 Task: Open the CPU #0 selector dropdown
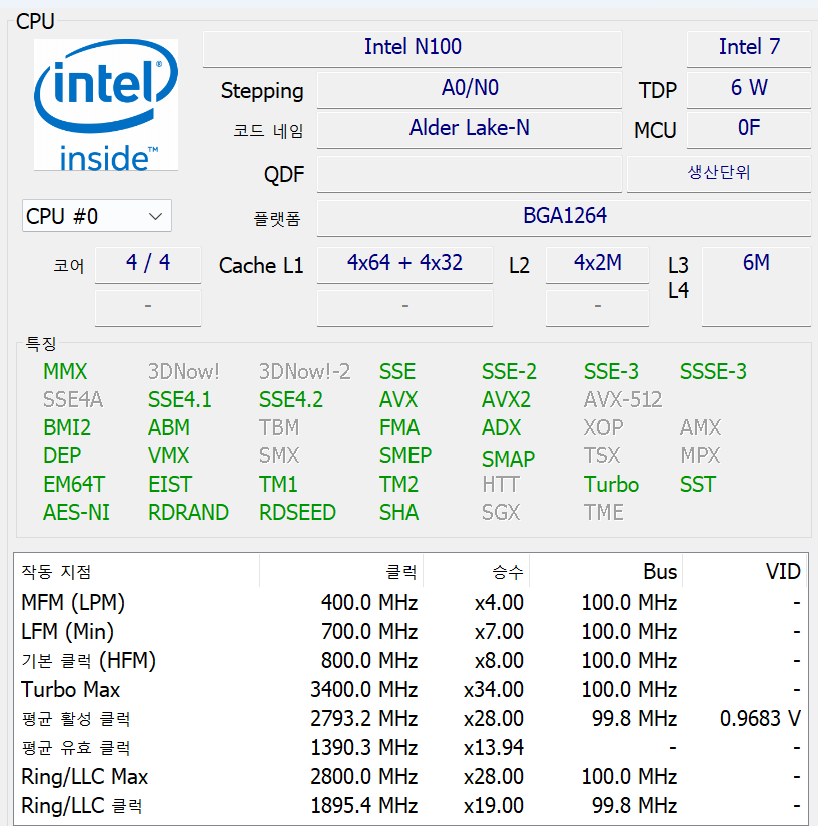click(96, 215)
